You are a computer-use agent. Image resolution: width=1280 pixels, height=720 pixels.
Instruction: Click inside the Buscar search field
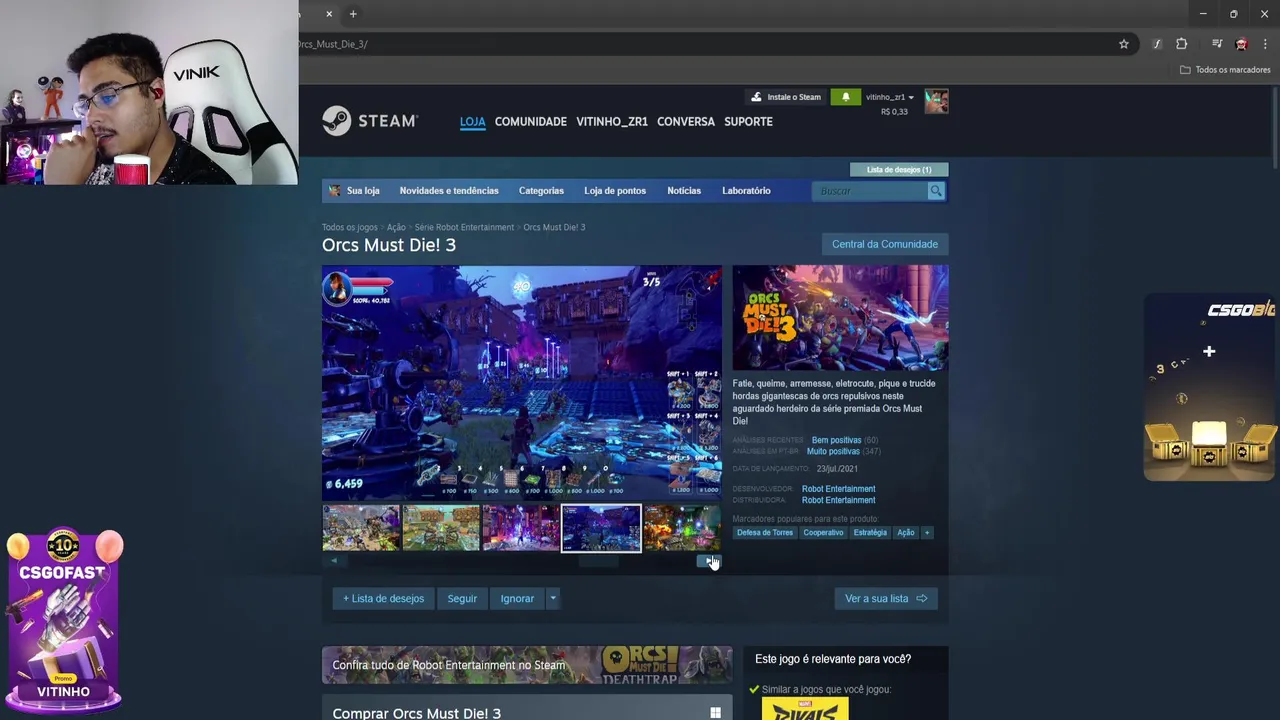click(x=870, y=191)
